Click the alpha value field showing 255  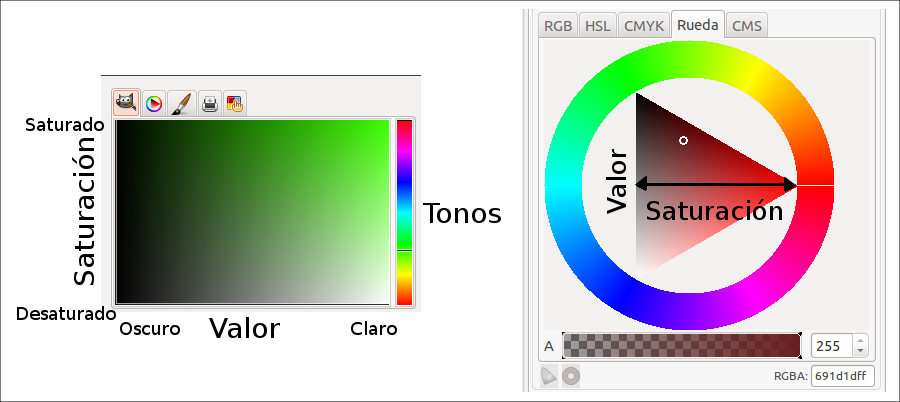832,346
